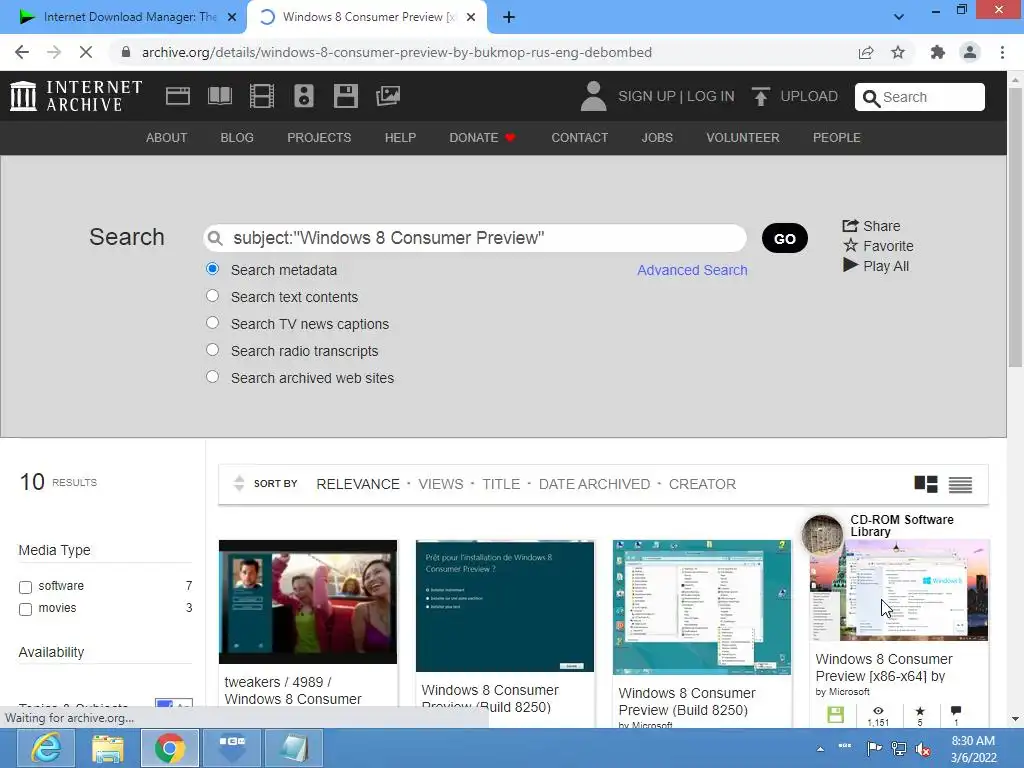The image size is (1024, 768).
Task: Sort results by DATE ARCHIVED
Action: point(594,484)
